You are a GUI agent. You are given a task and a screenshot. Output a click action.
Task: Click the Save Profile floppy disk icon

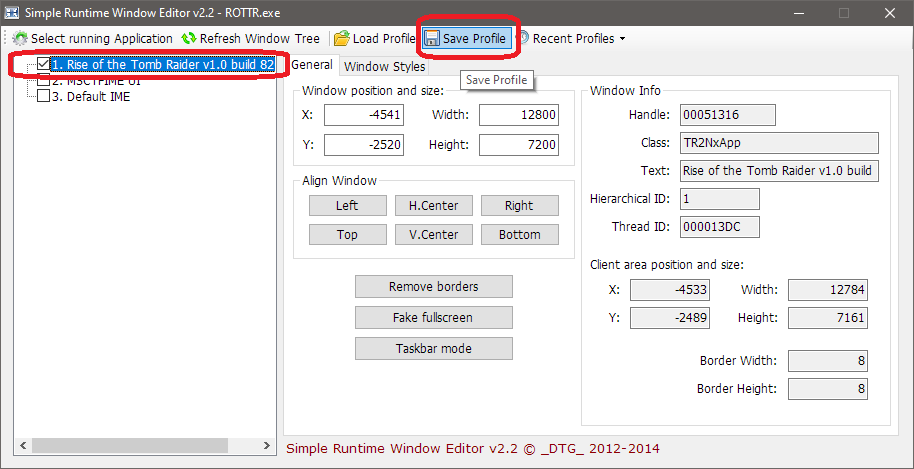pyautogui.click(x=432, y=39)
